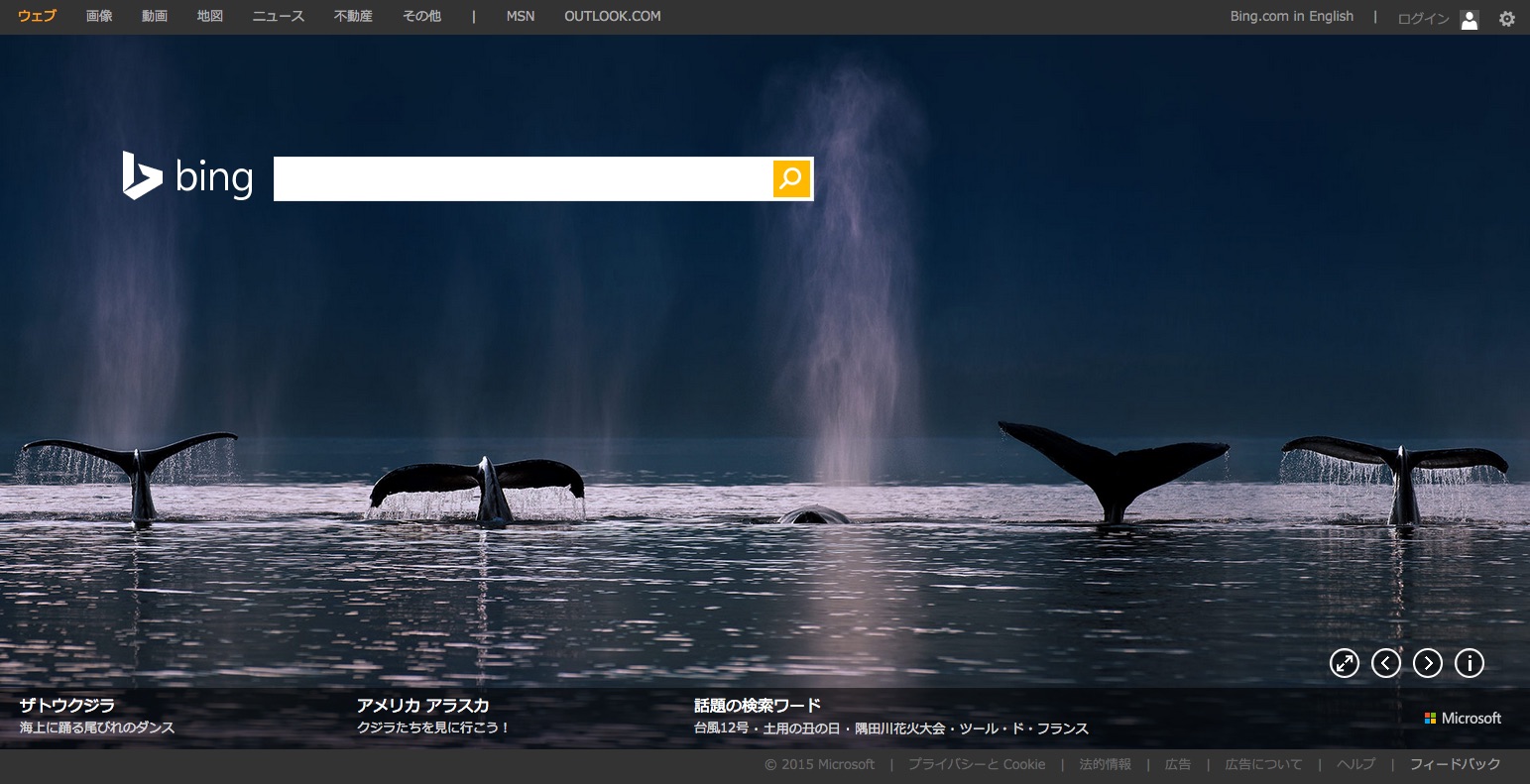Open the フィードバック (Feedback) link
Viewport: 1530px width, 784px height.
(x=1455, y=764)
